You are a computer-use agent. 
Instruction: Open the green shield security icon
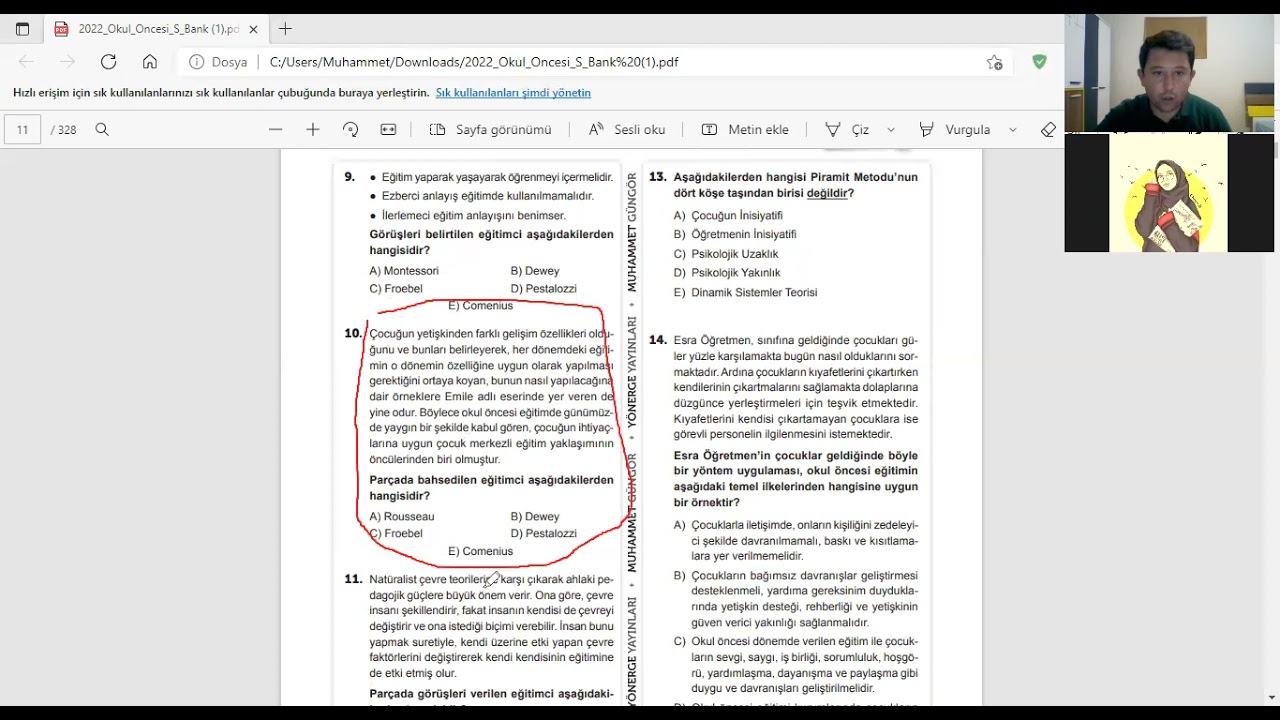coord(1040,62)
